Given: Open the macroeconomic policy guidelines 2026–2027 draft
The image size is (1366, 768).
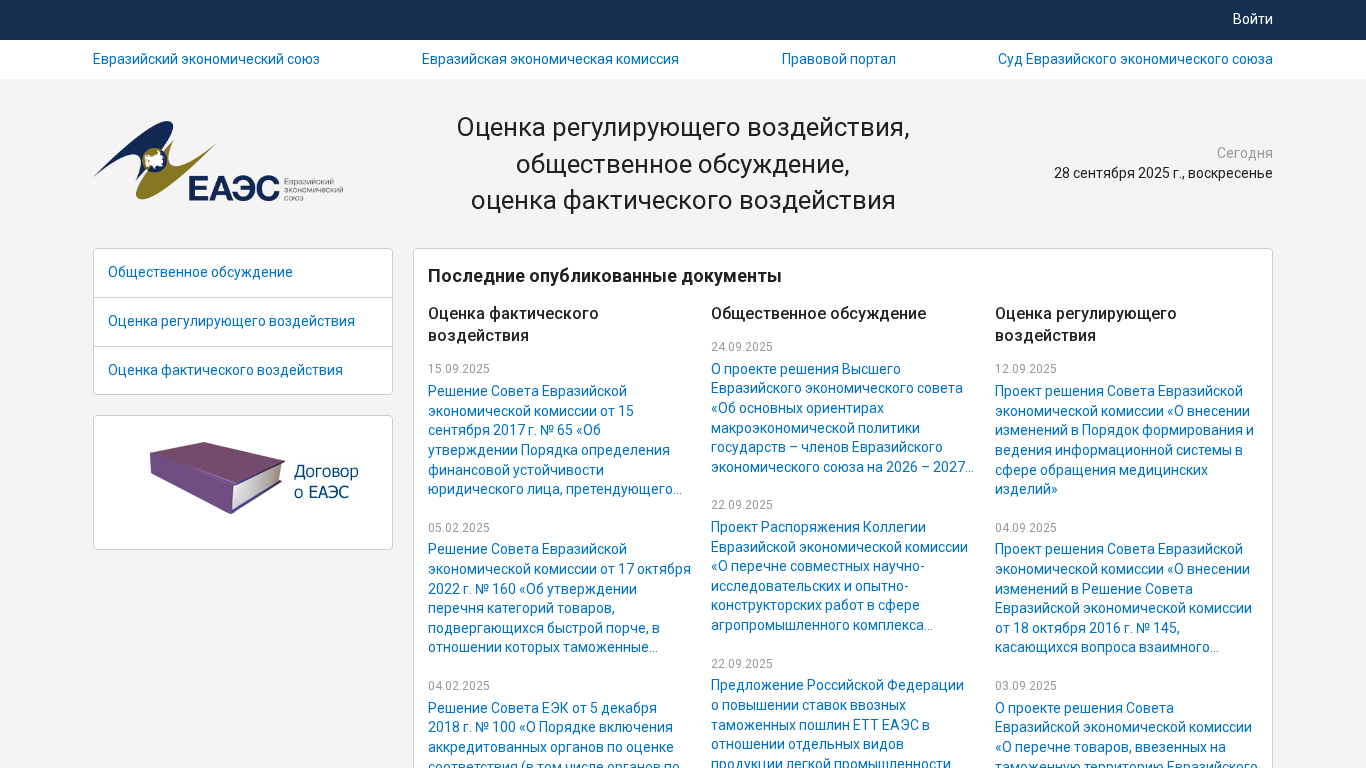Looking at the screenshot, I should (x=841, y=418).
